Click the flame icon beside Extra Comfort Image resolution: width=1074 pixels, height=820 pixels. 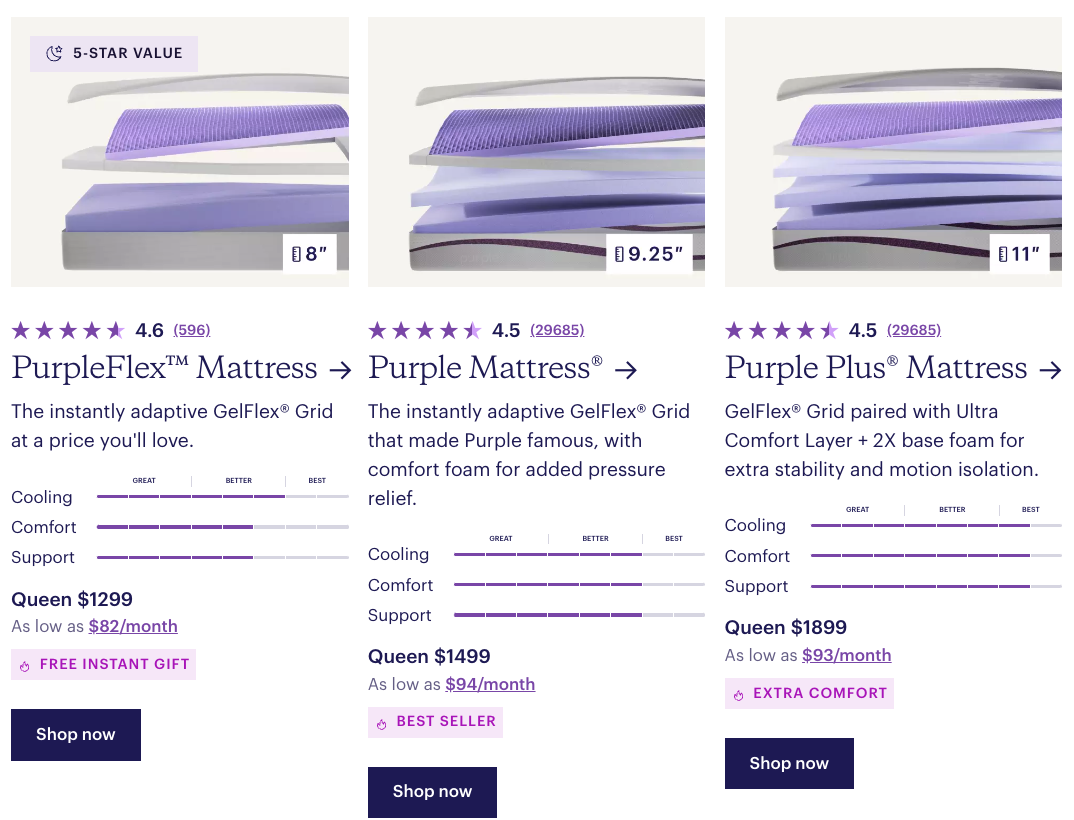[x=739, y=695]
